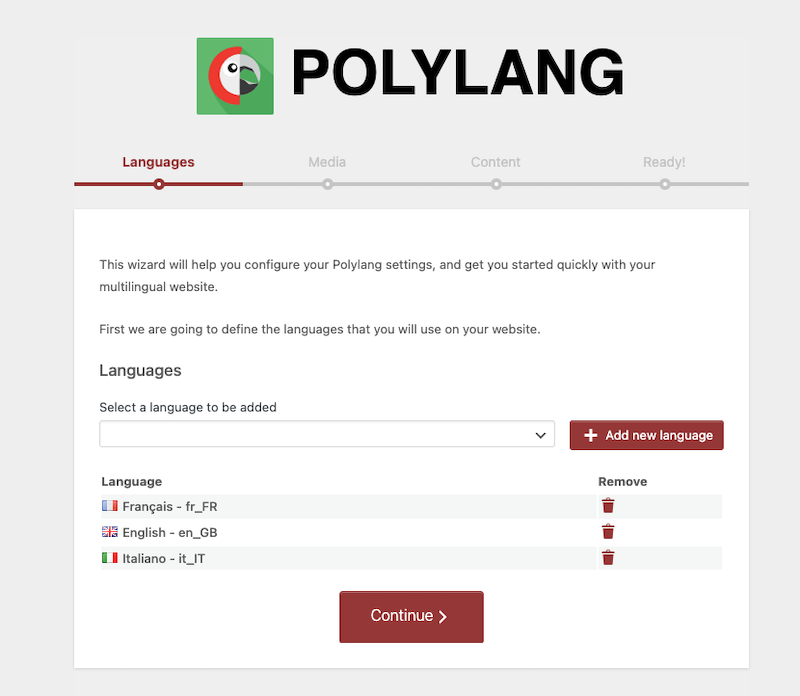The height and width of the screenshot is (696, 800).
Task: Open the language selection dropdown
Action: tap(327, 435)
